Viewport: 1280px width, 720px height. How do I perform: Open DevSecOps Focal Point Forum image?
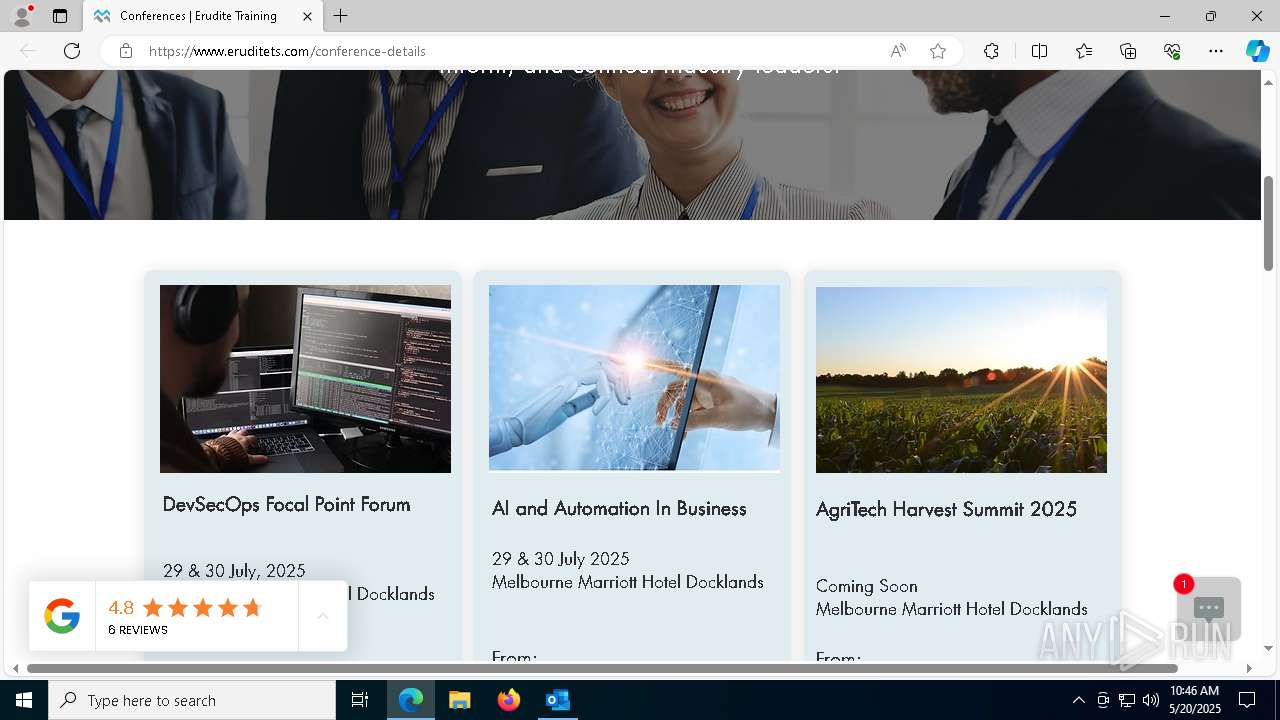tap(305, 379)
